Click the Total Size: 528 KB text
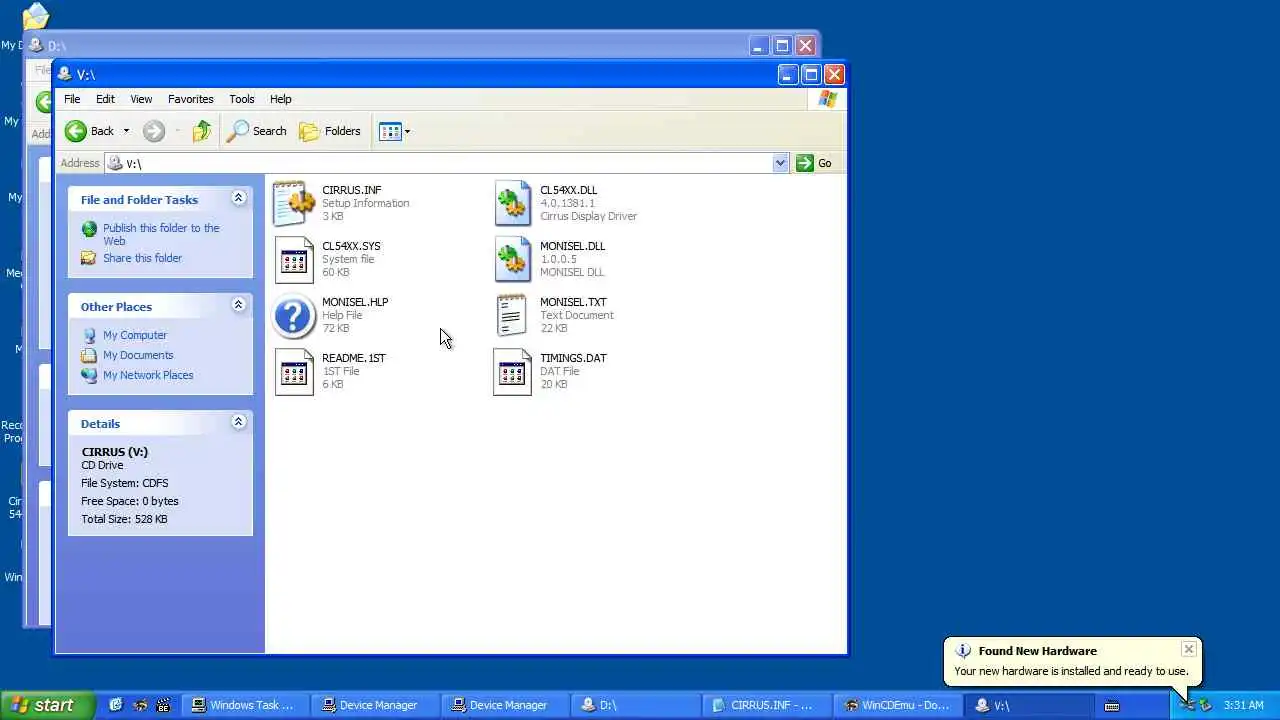 tap(124, 519)
